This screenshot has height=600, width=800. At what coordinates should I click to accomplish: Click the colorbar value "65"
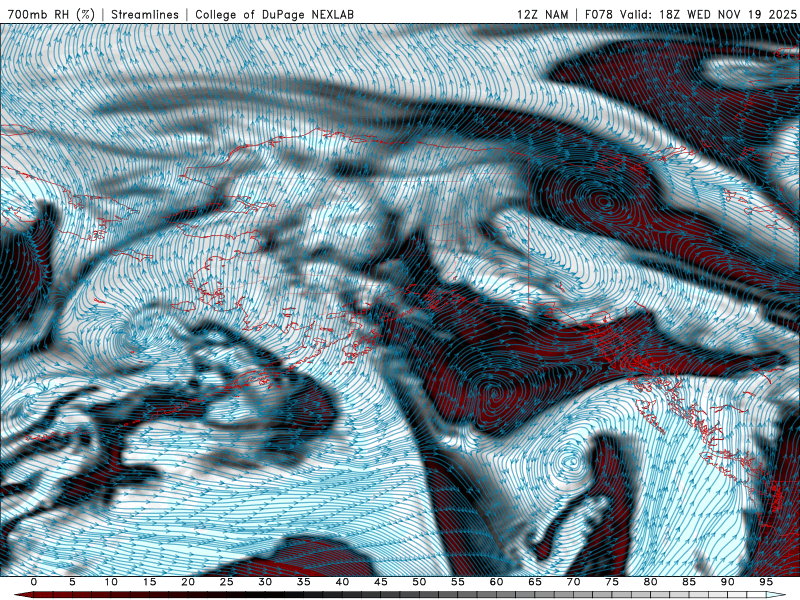[x=535, y=582]
